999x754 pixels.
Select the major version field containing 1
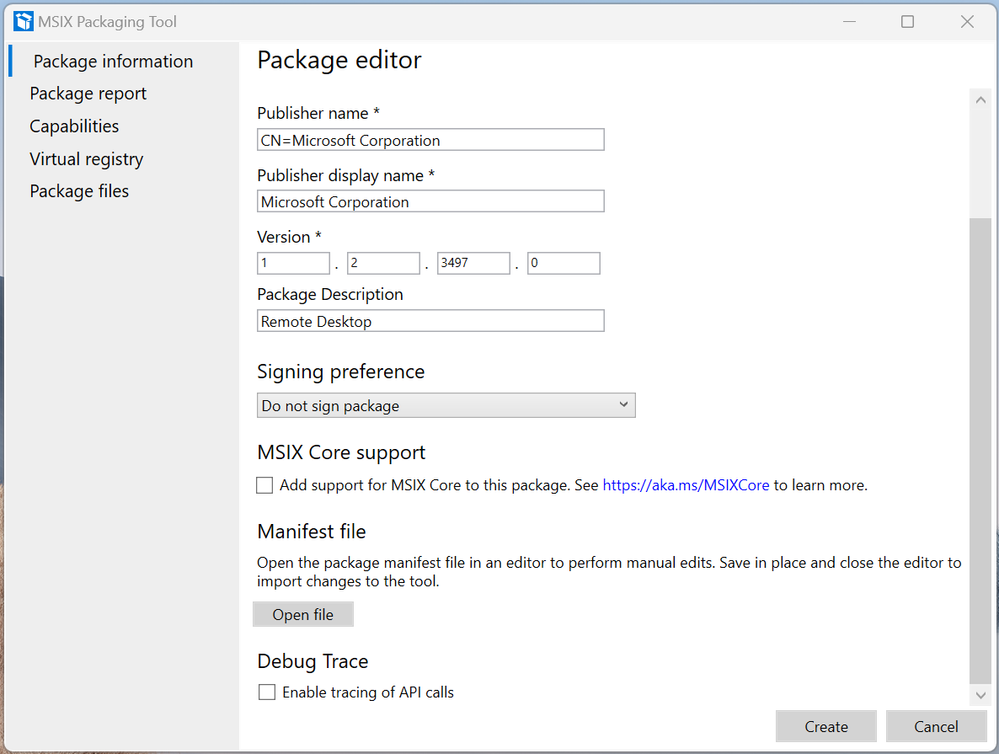coord(293,263)
